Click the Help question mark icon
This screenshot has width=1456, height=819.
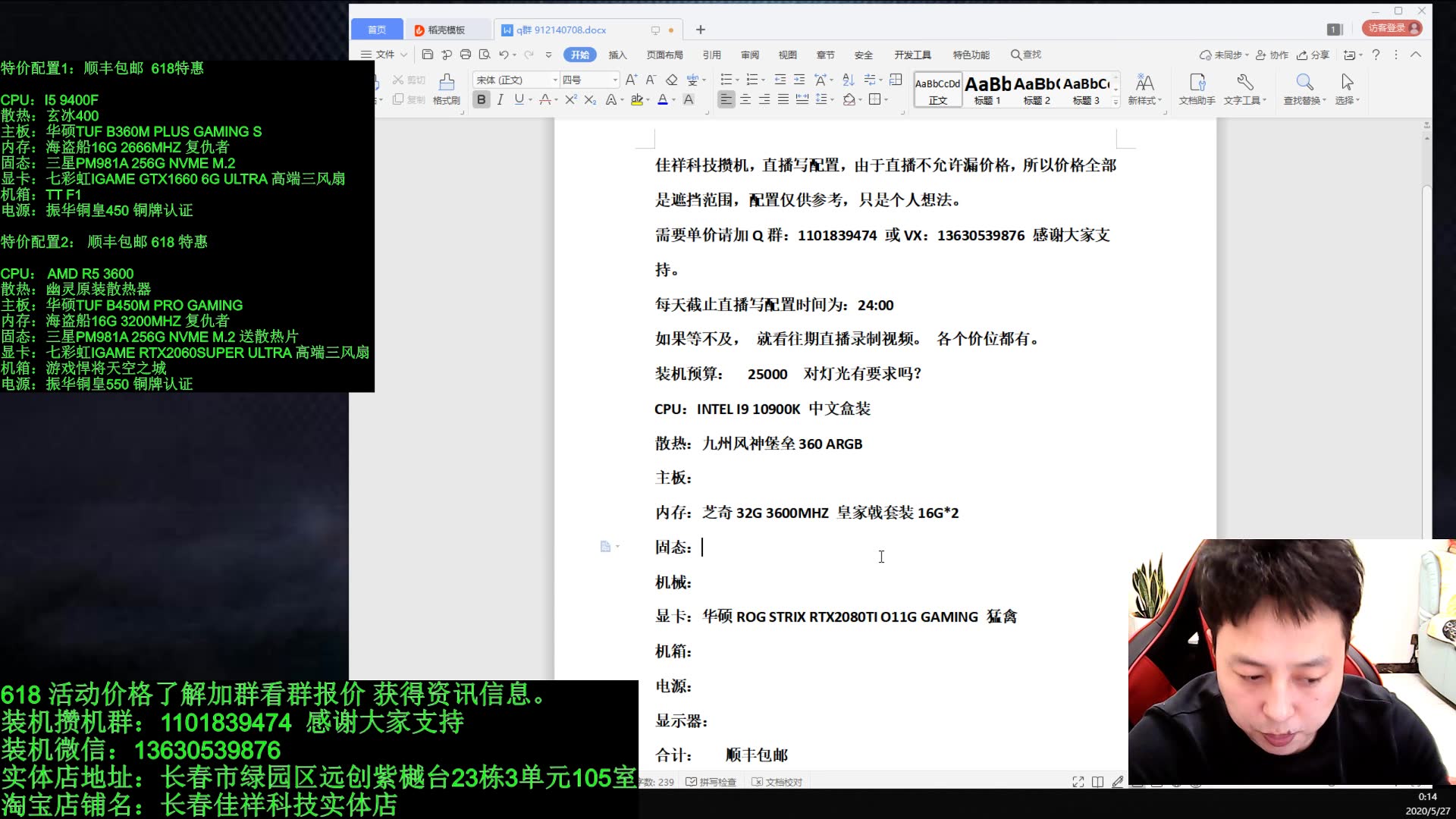(1376, 55)
